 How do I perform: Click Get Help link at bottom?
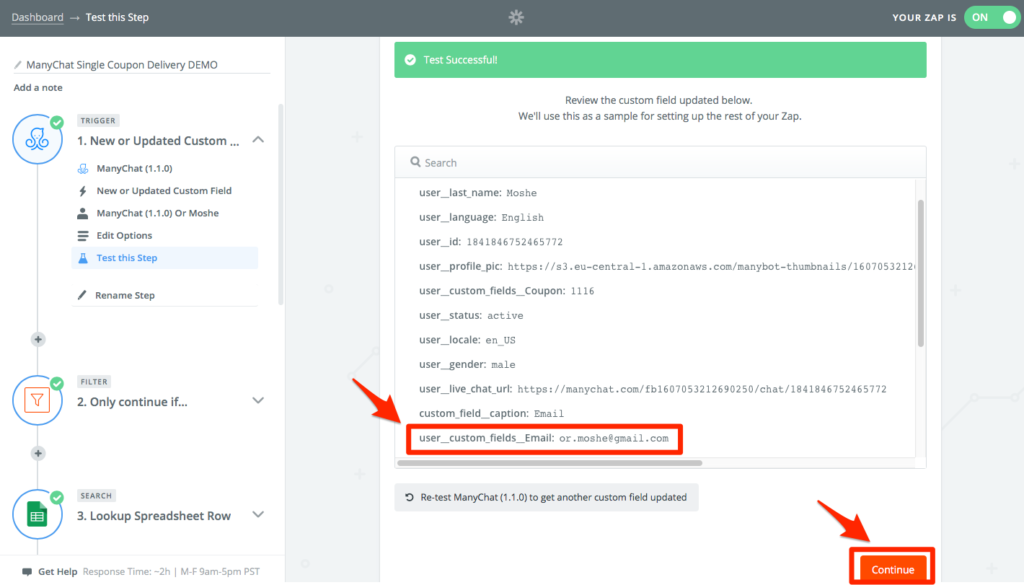(x=57, y=572)
